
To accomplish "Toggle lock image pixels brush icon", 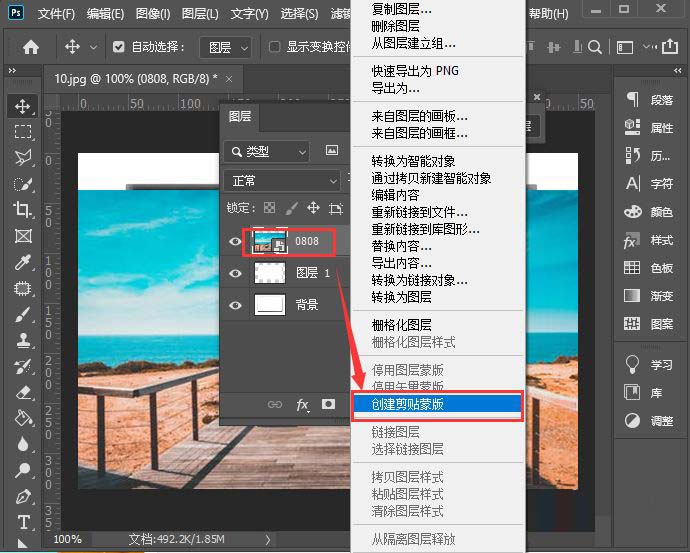I will coord(291,208).
